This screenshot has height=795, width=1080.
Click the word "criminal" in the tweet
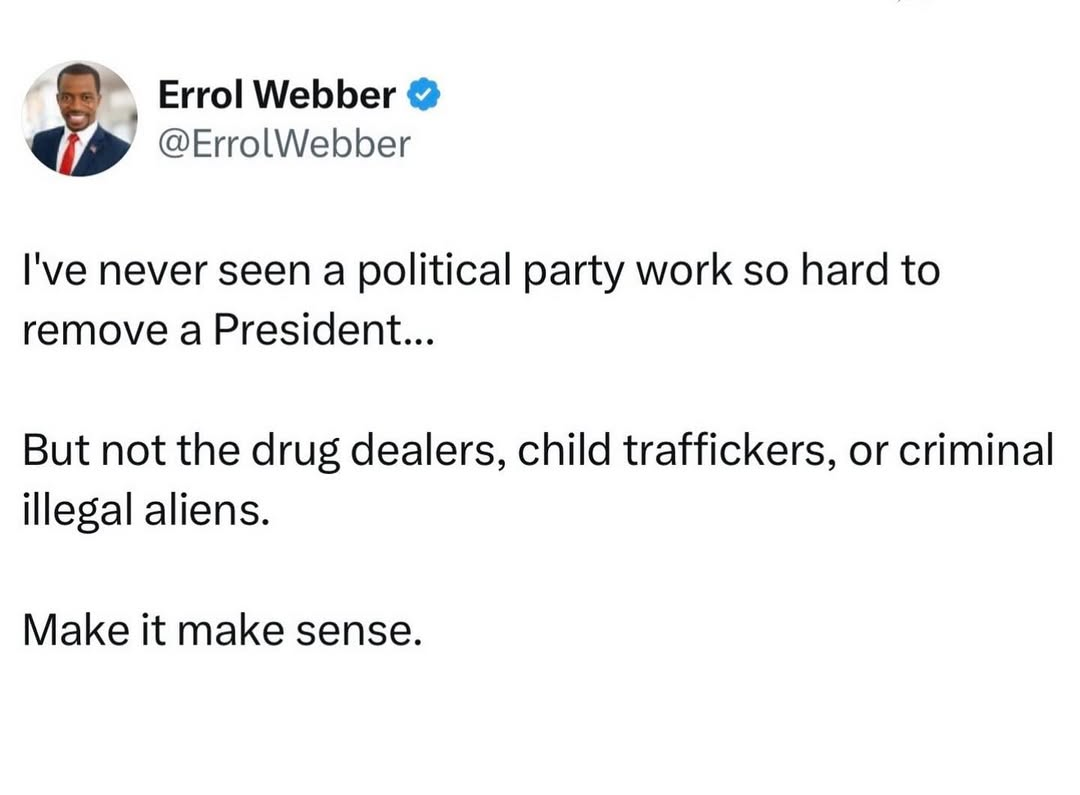point(976,451)
